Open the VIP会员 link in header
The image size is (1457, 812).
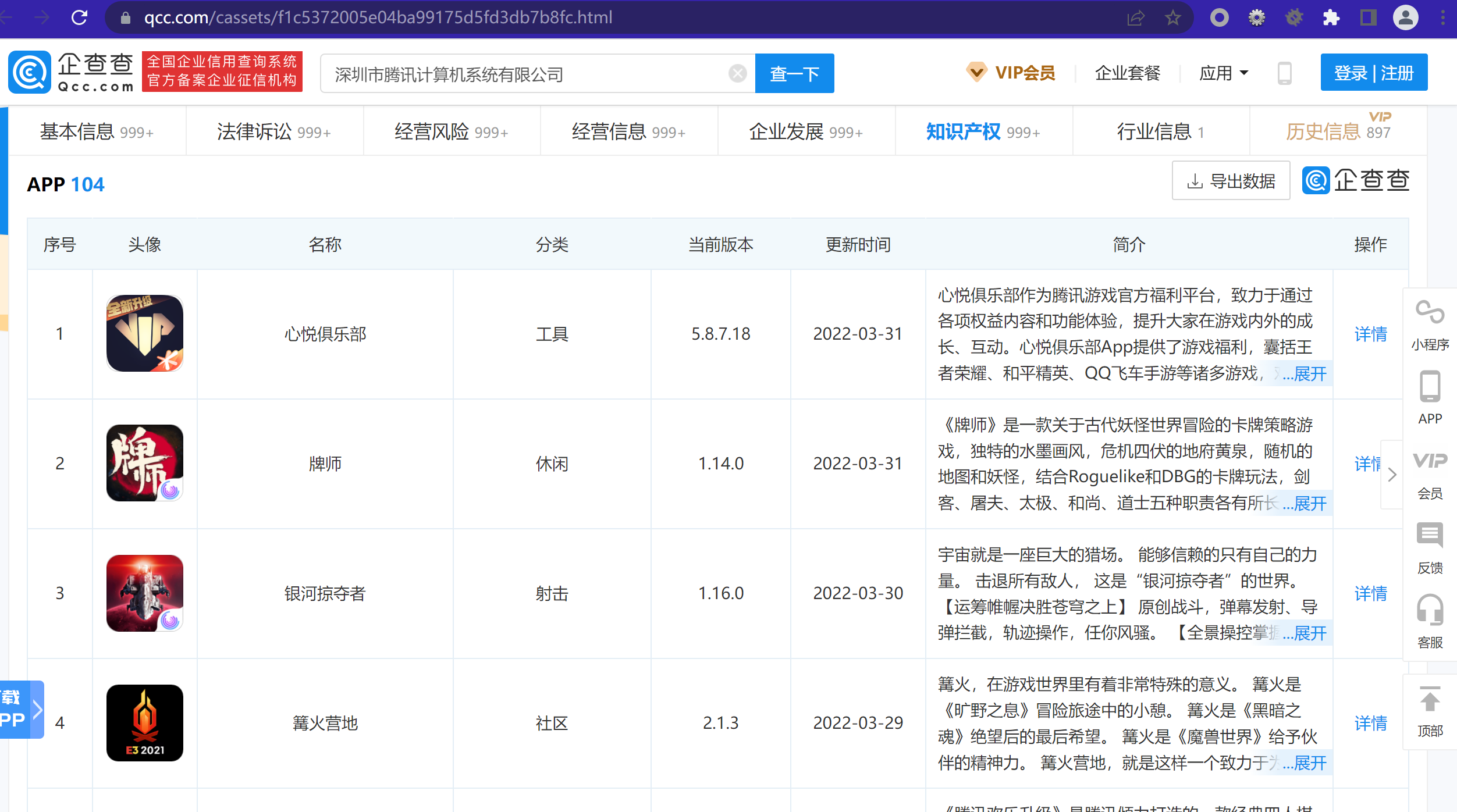coord(1010,73)
